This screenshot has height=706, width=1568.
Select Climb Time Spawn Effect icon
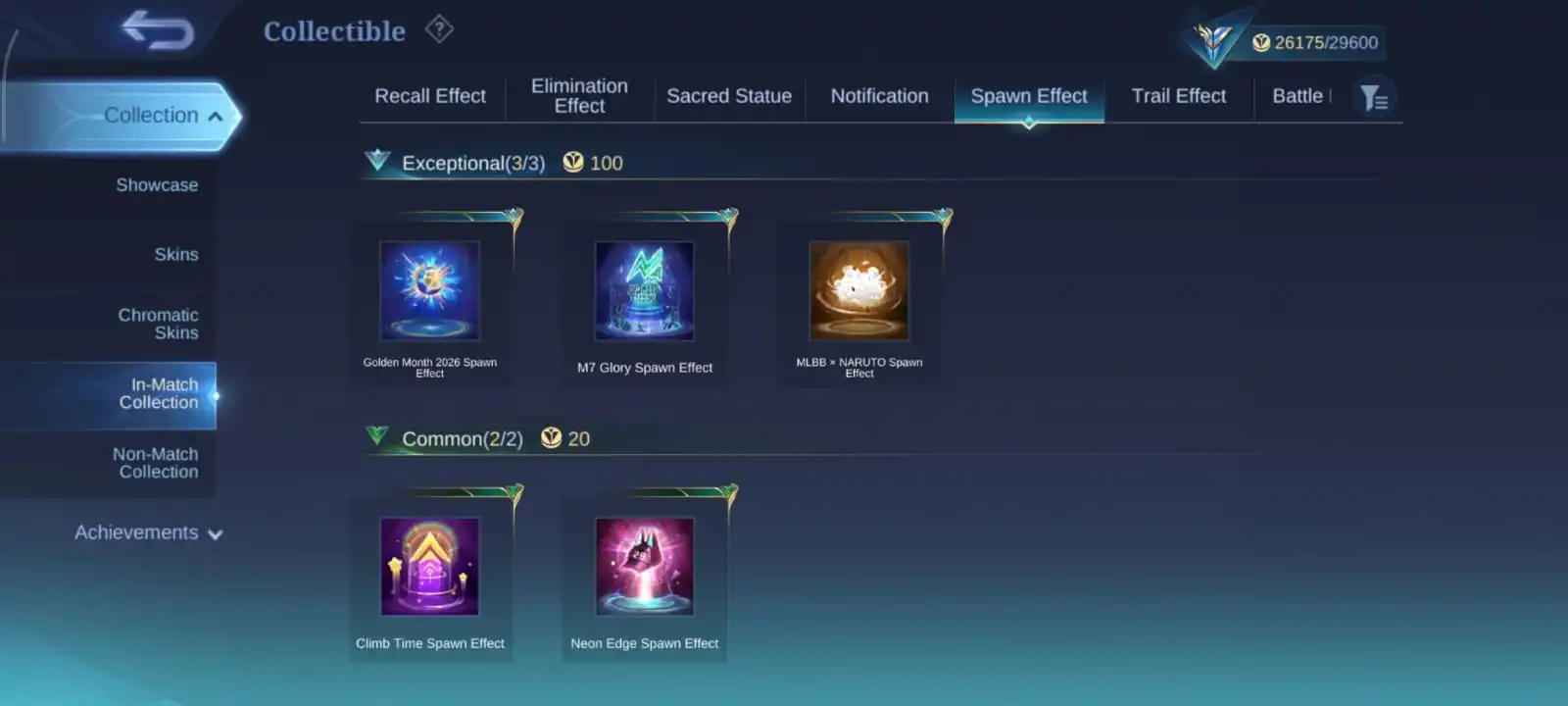tap(430, 567)
